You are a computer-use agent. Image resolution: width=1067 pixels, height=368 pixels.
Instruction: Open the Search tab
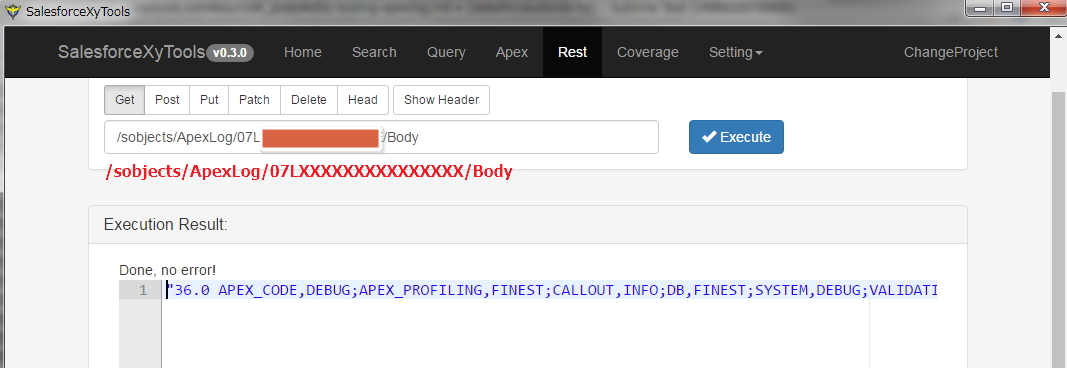374,52
